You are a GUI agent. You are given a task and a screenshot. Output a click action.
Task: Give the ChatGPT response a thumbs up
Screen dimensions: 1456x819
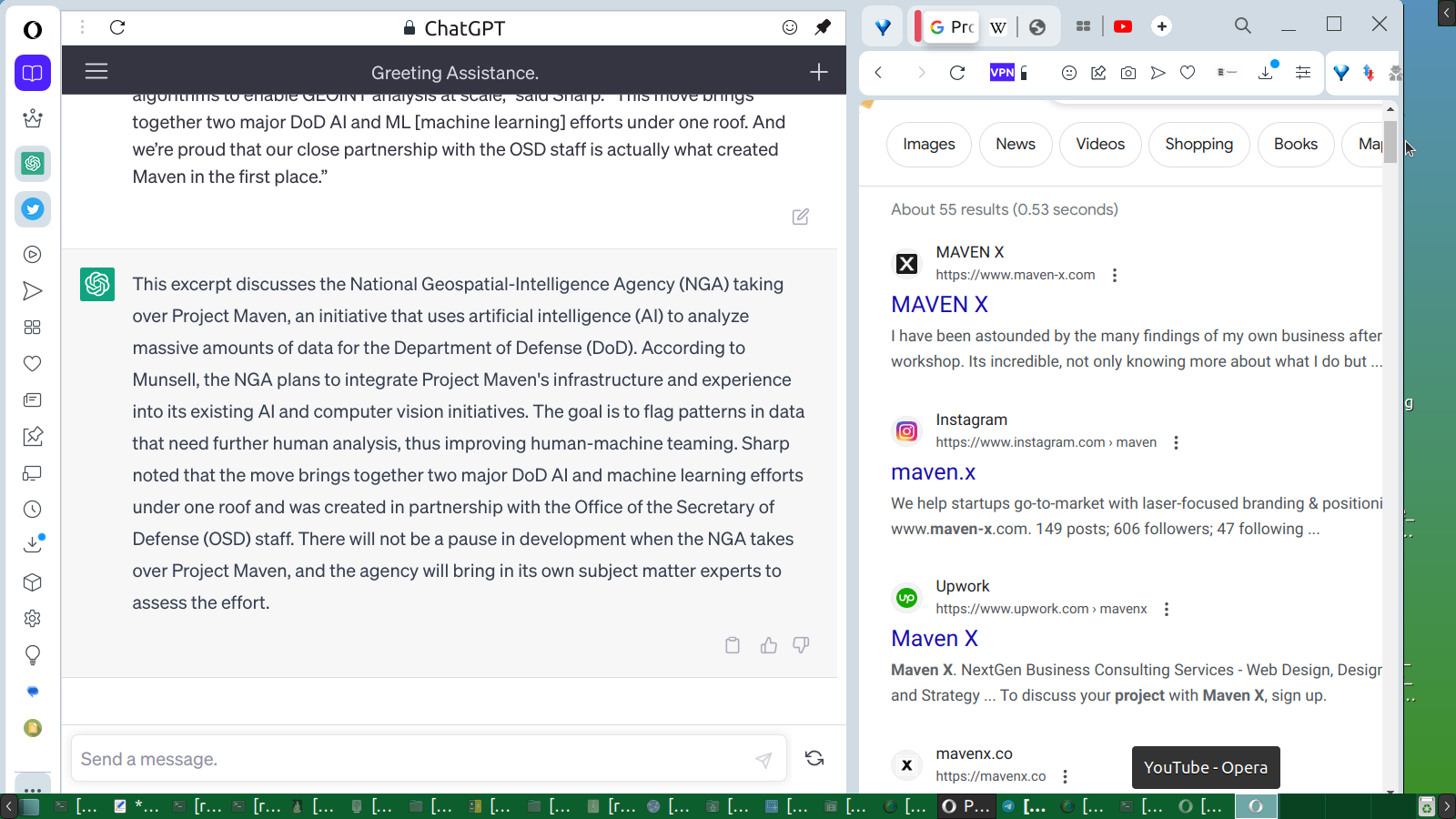click(x=769, y=645)
